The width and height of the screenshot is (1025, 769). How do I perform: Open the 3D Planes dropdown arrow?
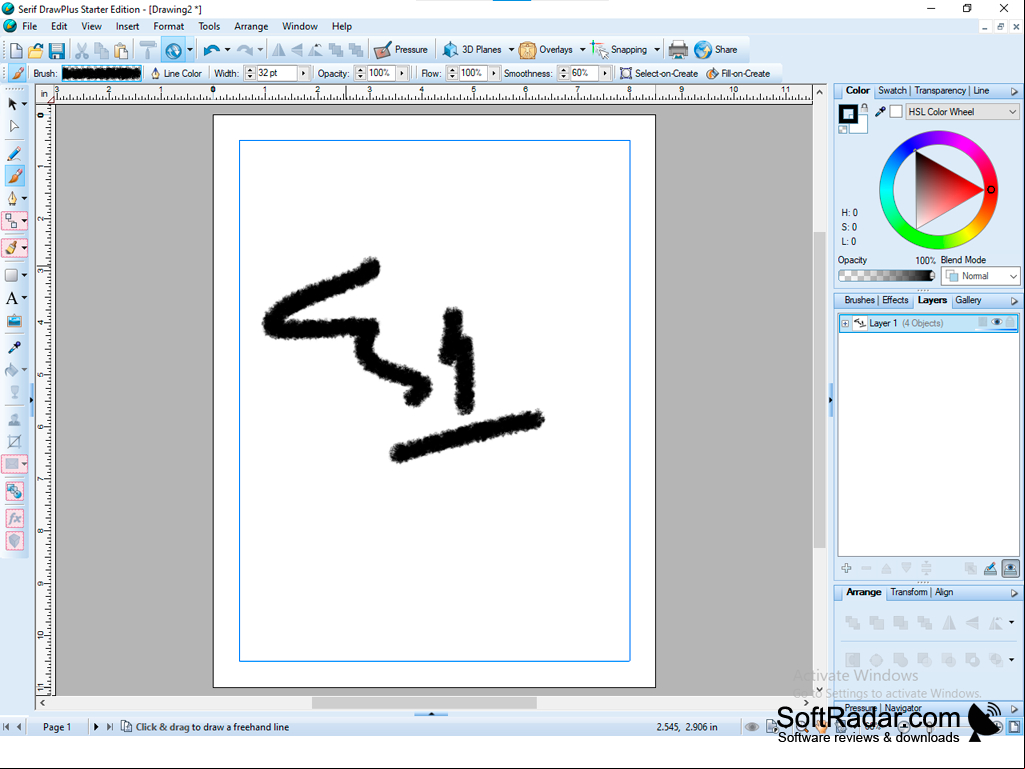point(511,50)
